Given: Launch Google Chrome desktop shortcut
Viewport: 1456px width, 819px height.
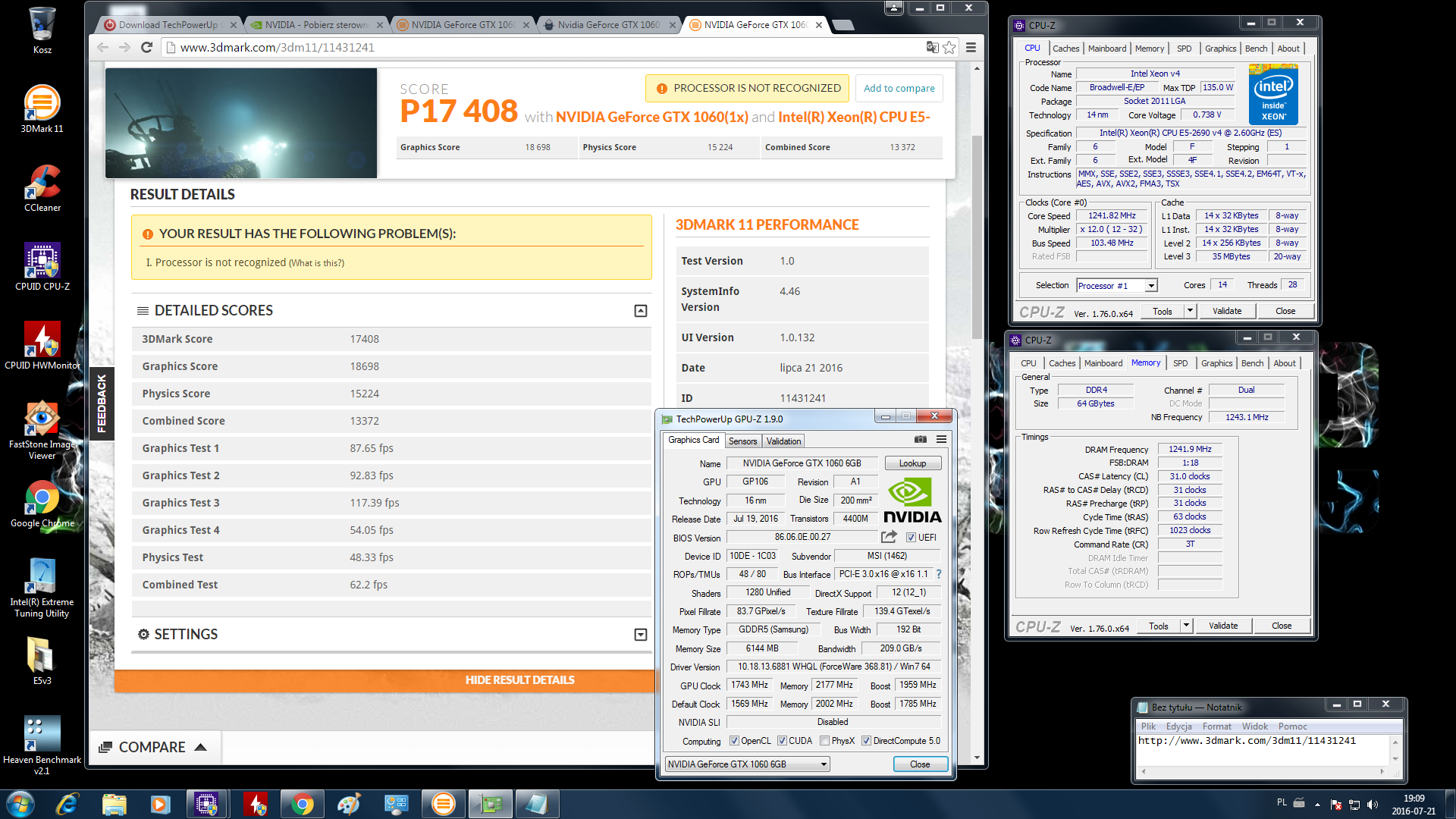Looking at the screenshot, I should tap(42, 503).
